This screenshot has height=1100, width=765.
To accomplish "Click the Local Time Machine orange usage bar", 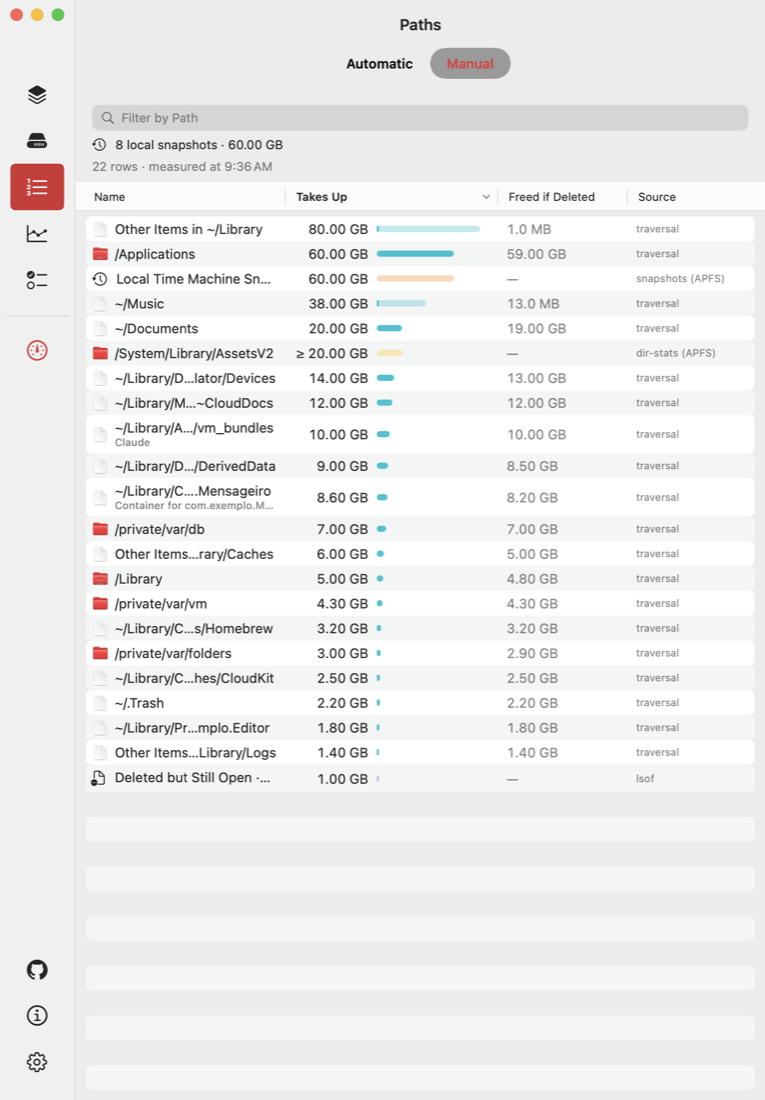I will pos(415,279).
